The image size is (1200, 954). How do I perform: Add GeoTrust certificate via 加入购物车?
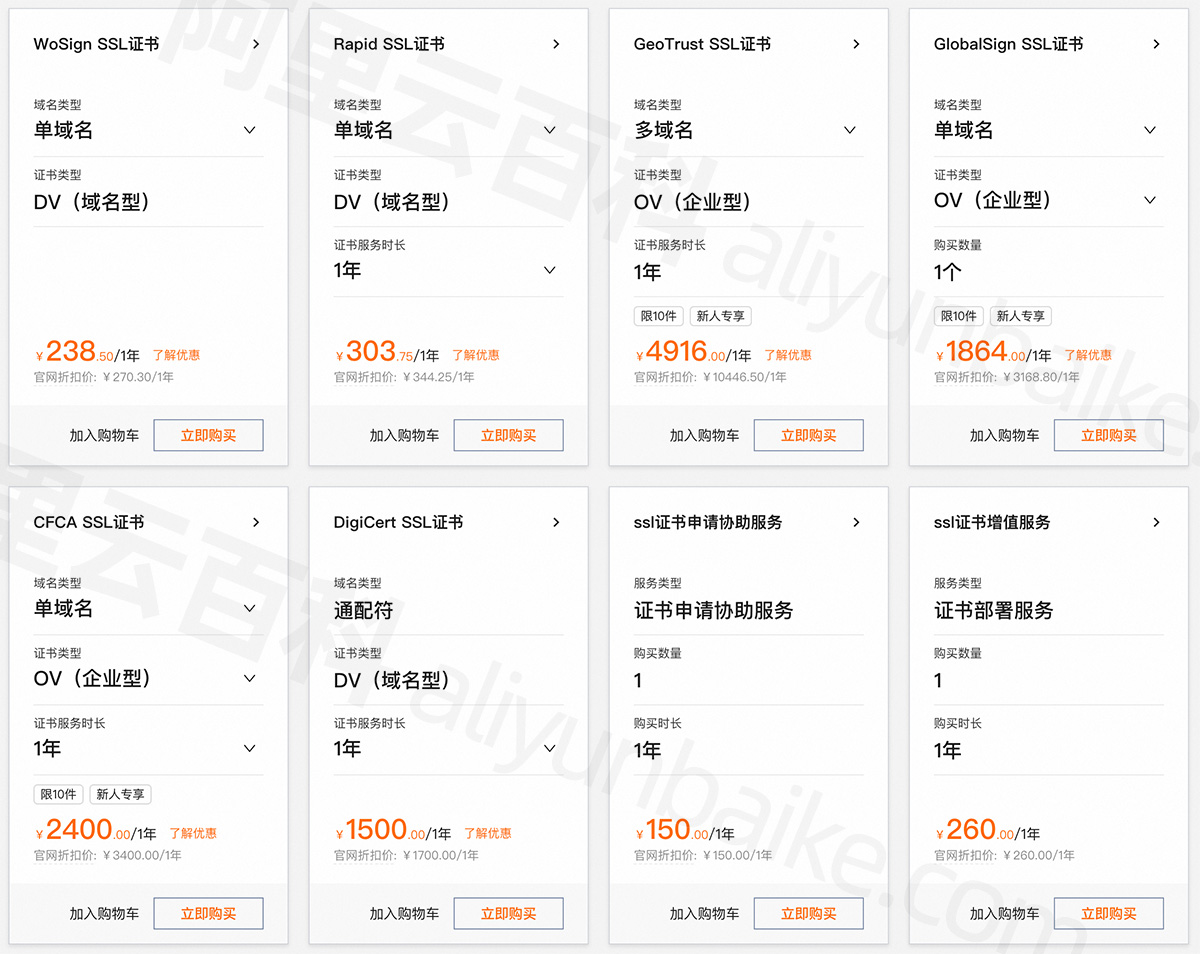pos(704,435)
